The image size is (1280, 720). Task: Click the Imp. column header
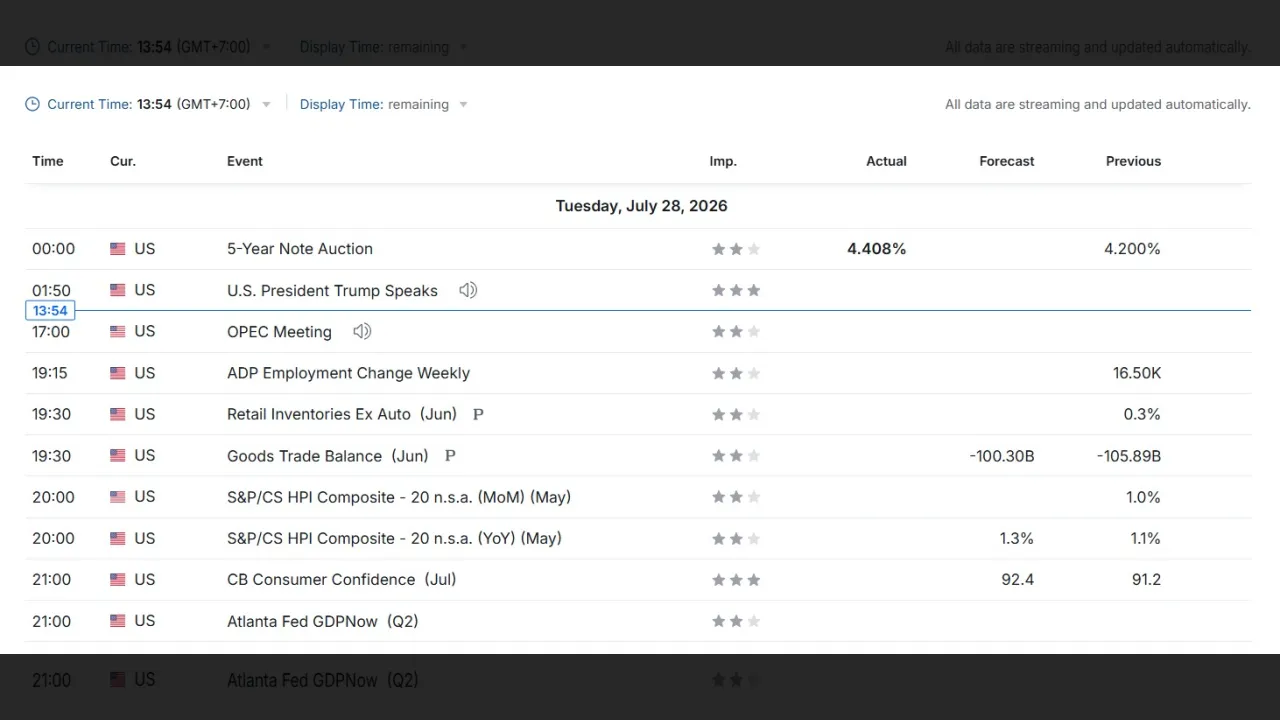pyautogui.click(x=723, y=161)
